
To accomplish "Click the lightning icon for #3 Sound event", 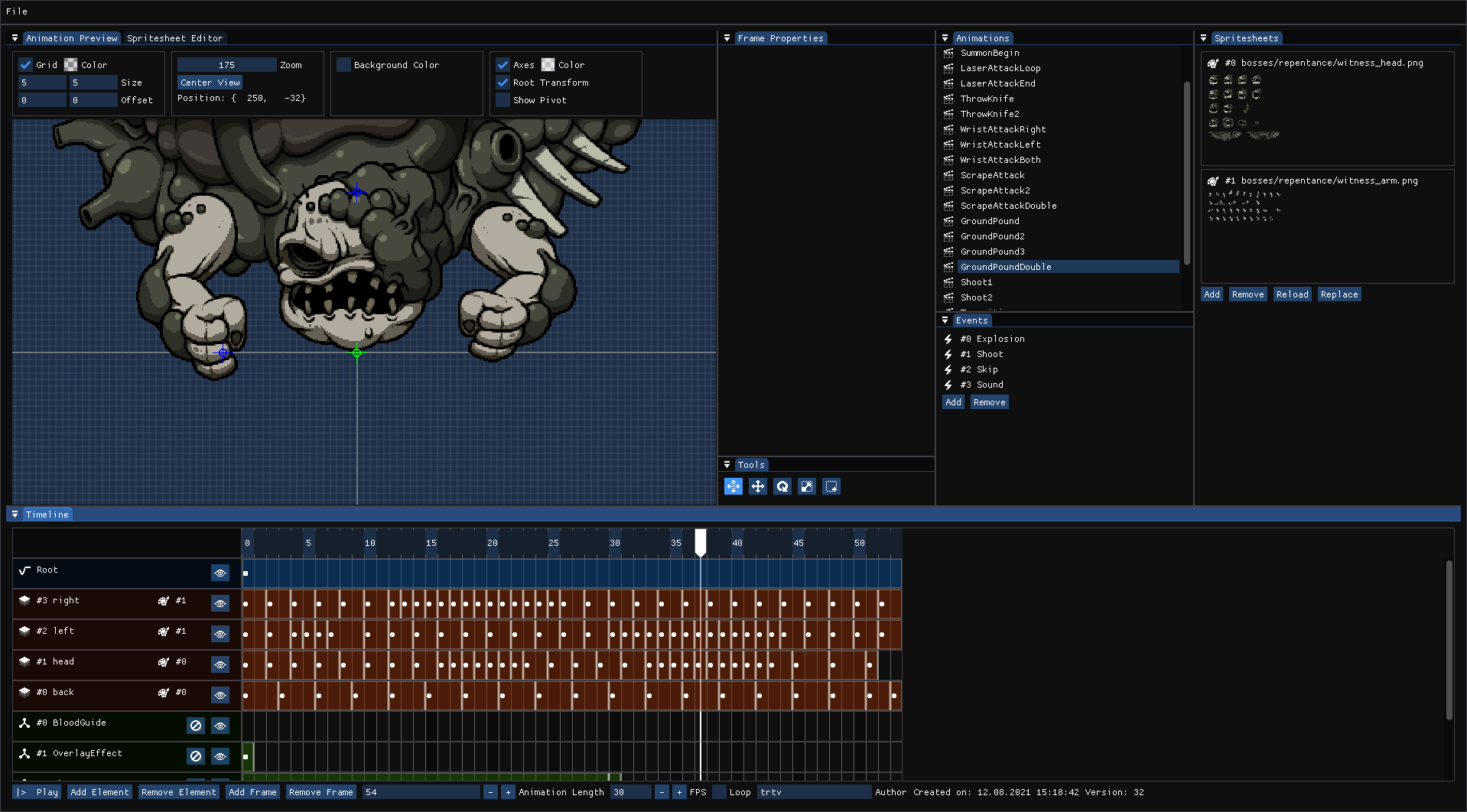I will click(x=948, y=385).
